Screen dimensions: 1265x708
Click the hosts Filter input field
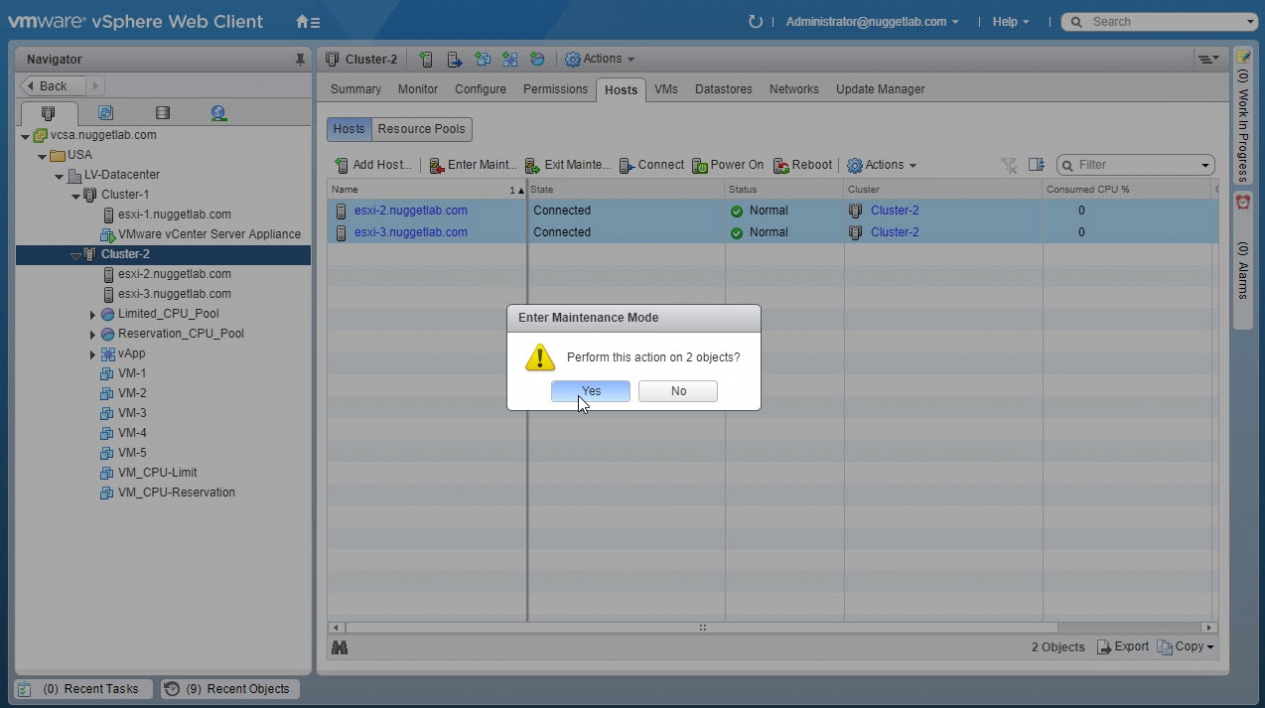click(1135, 165)
